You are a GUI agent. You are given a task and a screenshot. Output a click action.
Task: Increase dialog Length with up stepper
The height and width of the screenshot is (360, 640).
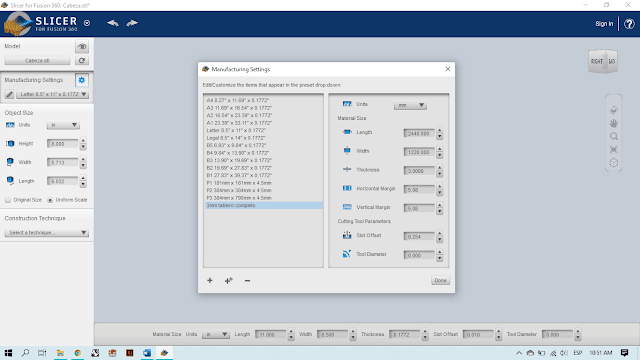point(440,131)
